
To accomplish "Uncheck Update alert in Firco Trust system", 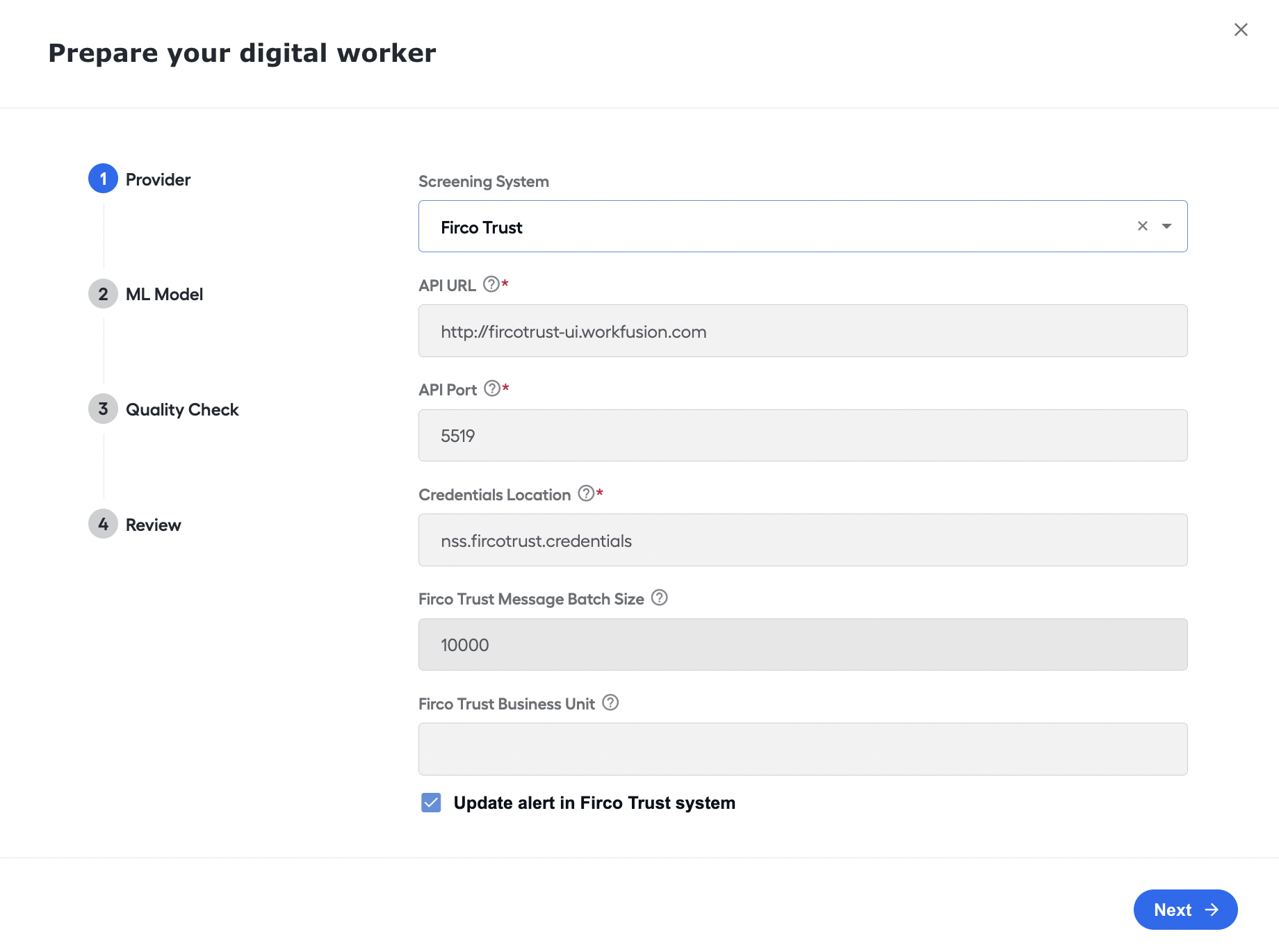I will [431, 803].
